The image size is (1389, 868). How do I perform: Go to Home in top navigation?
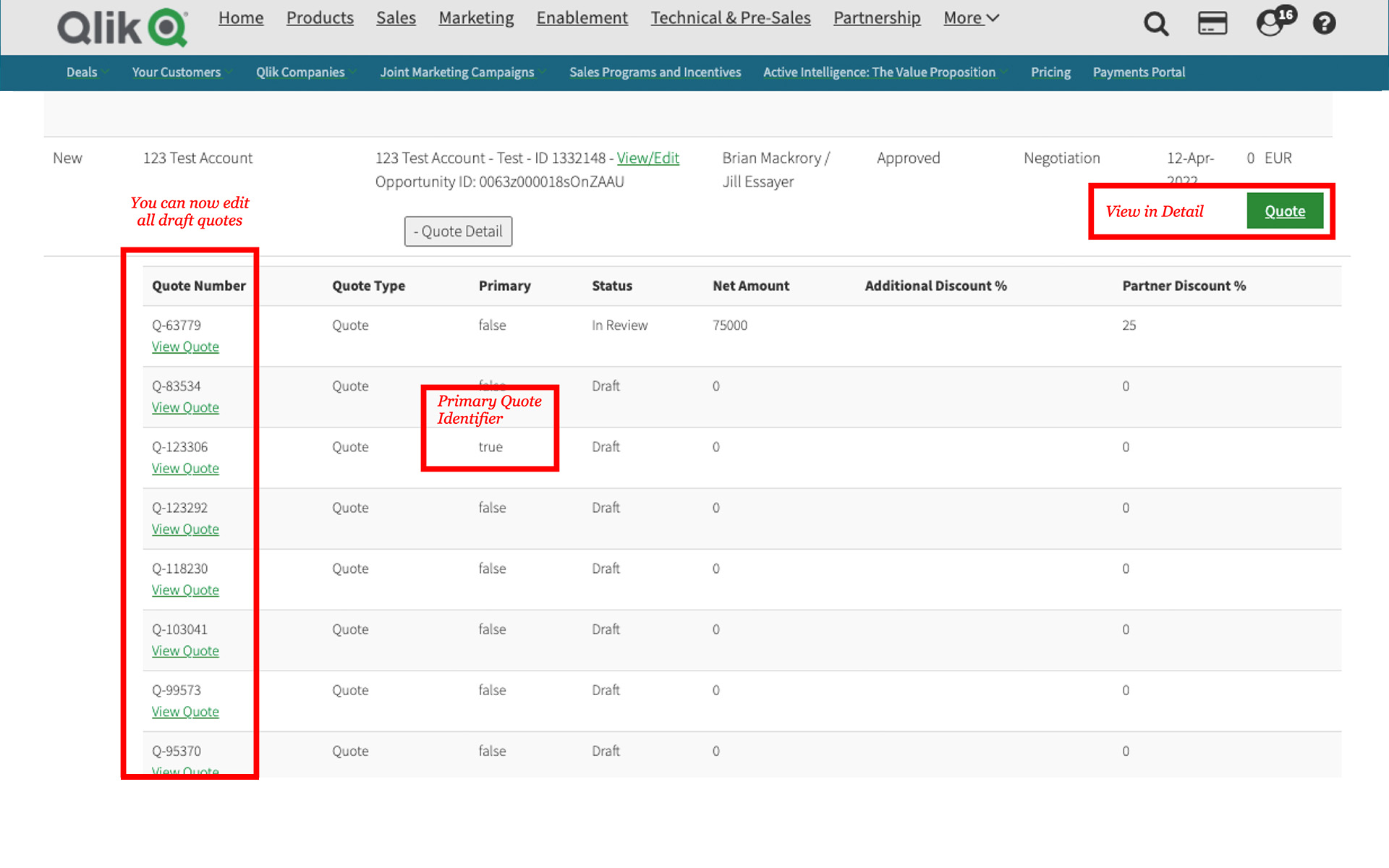pyautogui.click(x=241, y=18)
